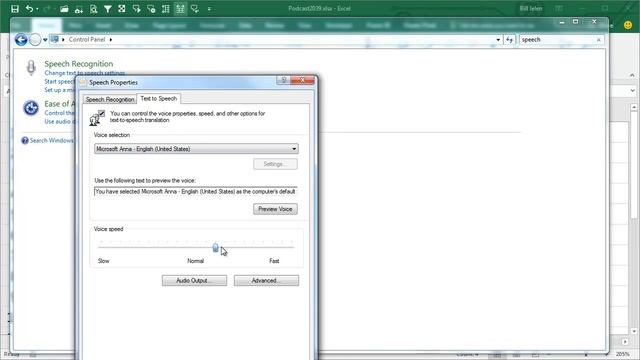The height and width of the screenshot is (360, 640).
Task: Clear the speech search with the X
Action: (x=598, y=40)
